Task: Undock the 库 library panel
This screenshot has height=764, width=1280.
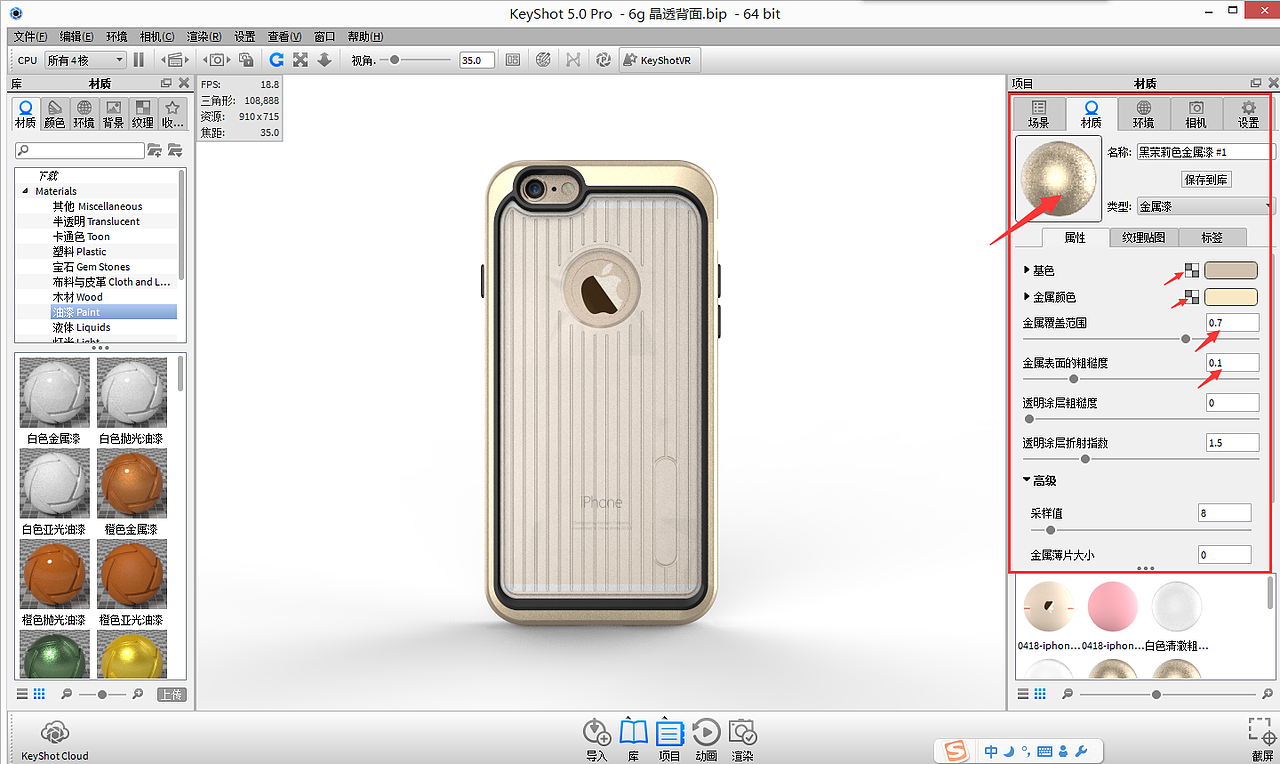Action: (166, 84)
